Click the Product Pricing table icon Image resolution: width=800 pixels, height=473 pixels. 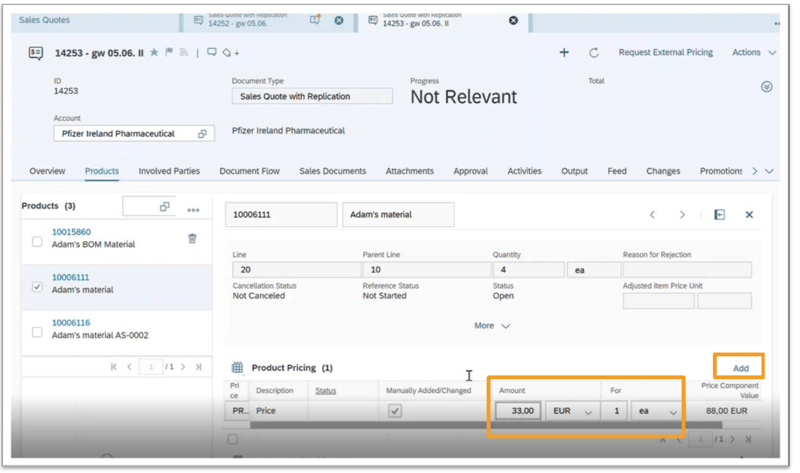tap(237, 367)
